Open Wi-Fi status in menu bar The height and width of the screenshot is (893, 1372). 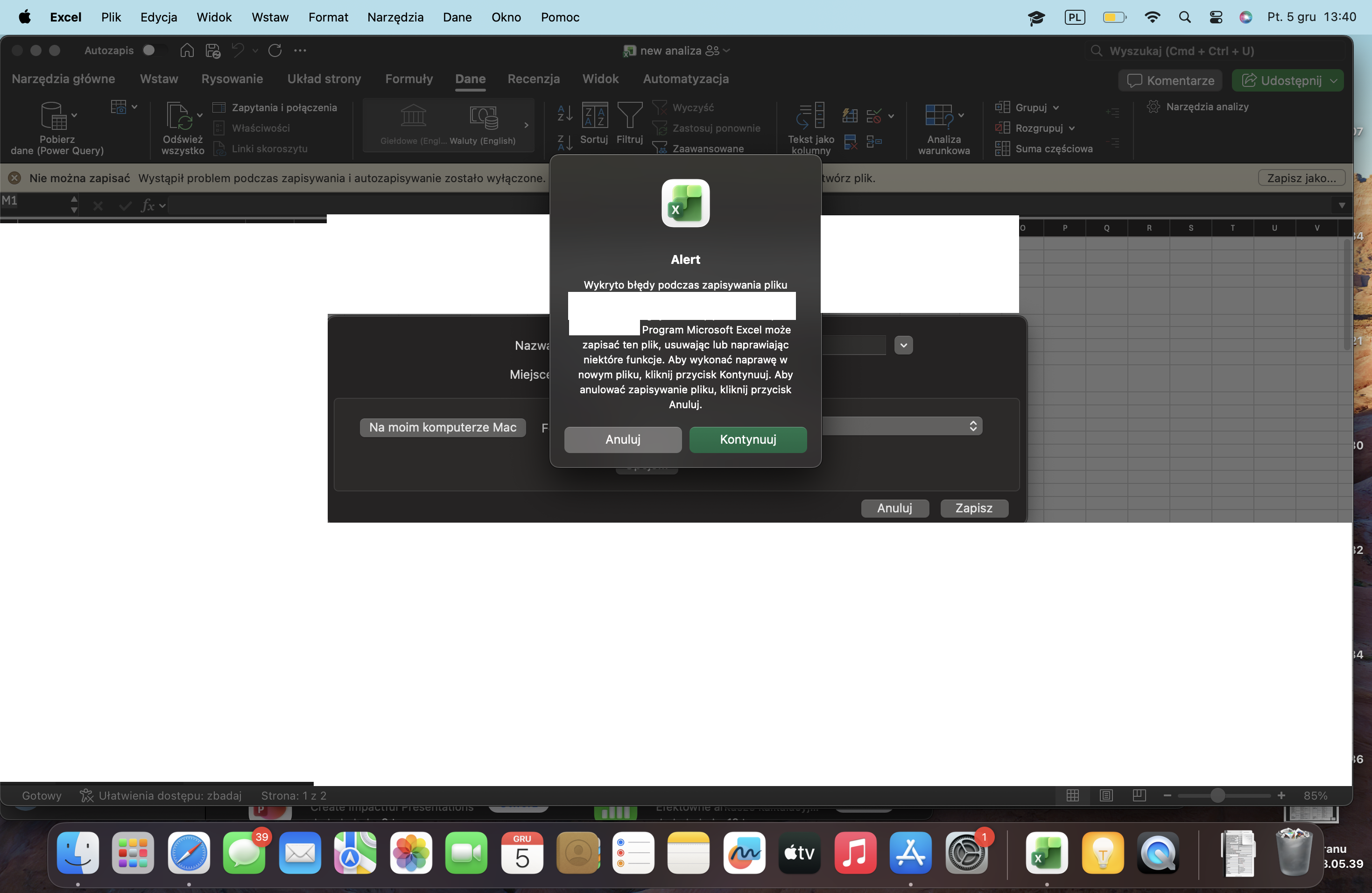(1152, 17)
